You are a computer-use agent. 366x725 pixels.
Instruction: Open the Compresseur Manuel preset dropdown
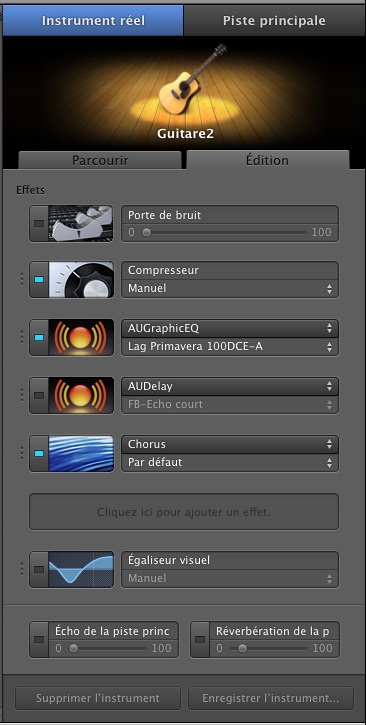230,289
